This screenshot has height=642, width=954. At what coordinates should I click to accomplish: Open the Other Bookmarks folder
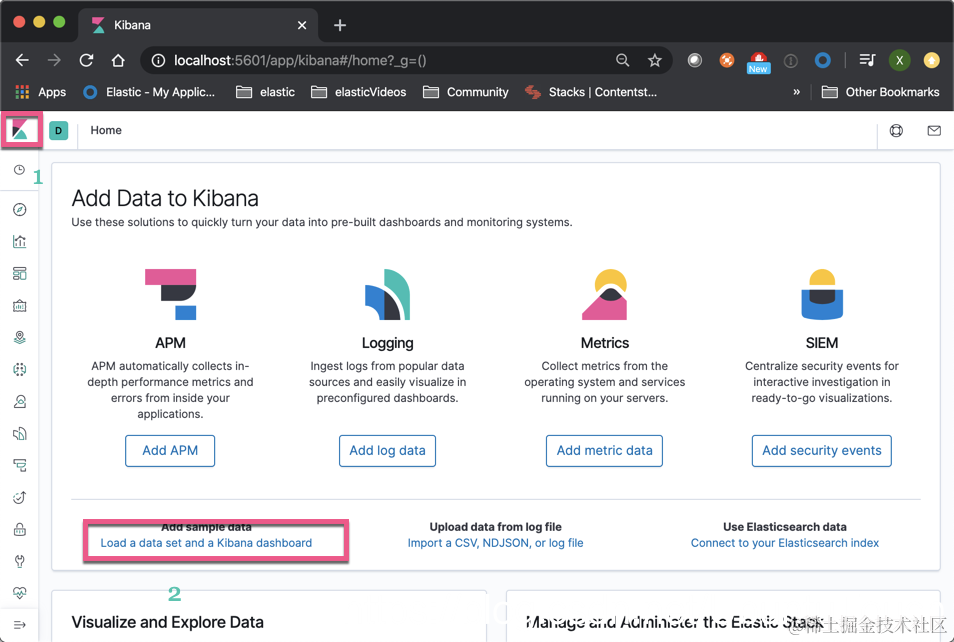[x=880, y=92]
